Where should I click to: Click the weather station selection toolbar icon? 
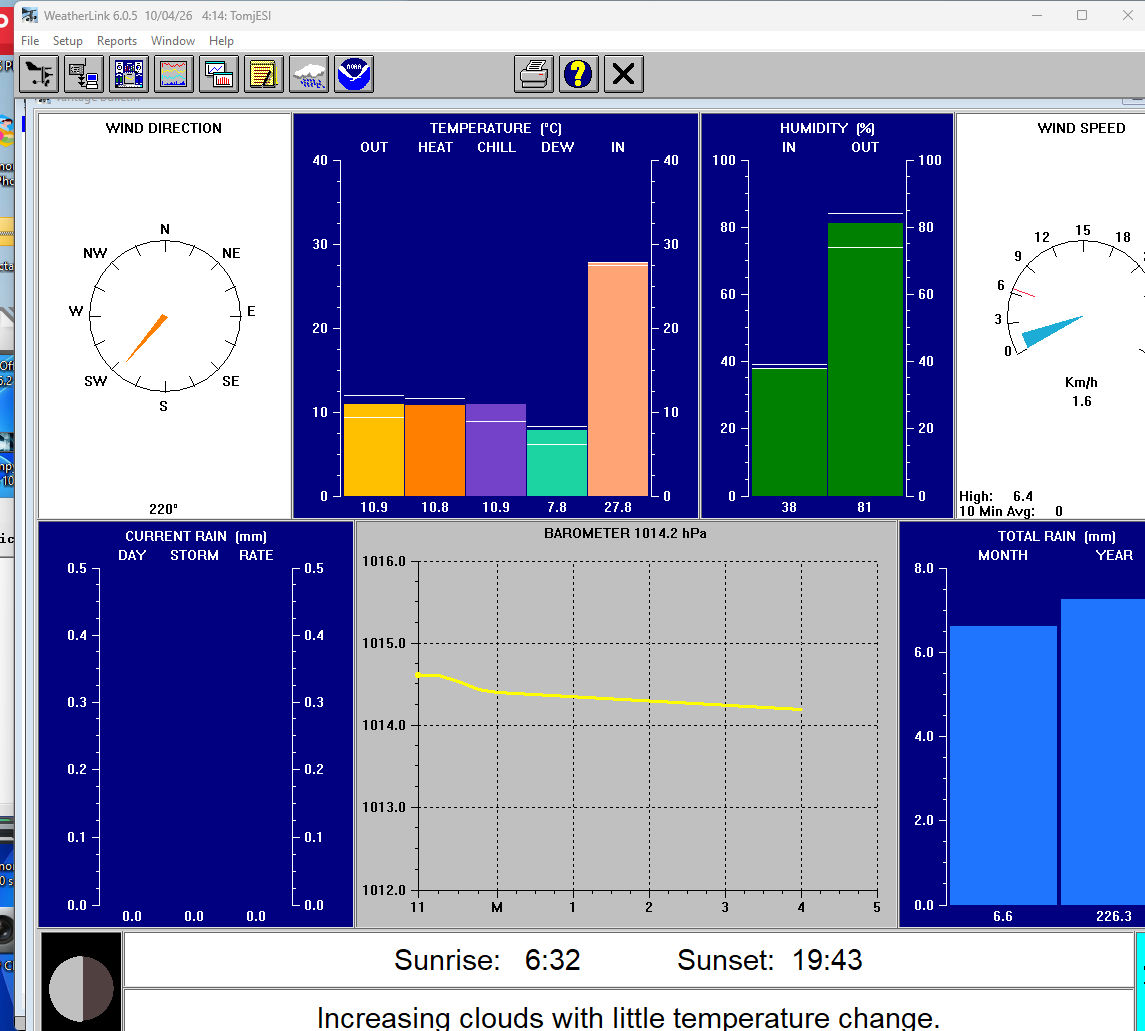[39, 74]
